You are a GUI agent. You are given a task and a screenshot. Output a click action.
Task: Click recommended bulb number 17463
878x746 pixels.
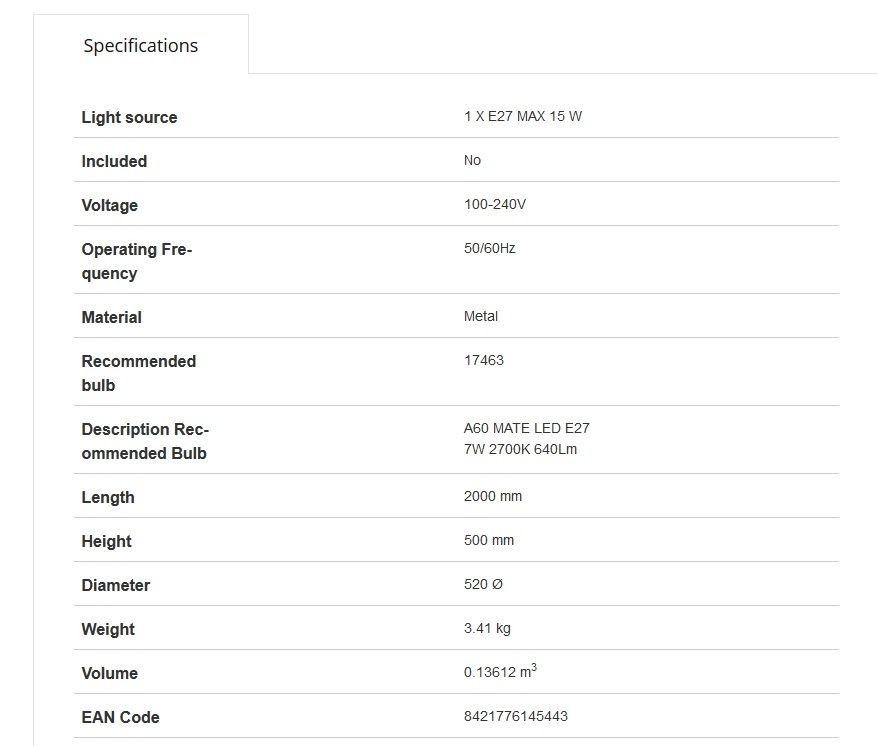[484, 360]
